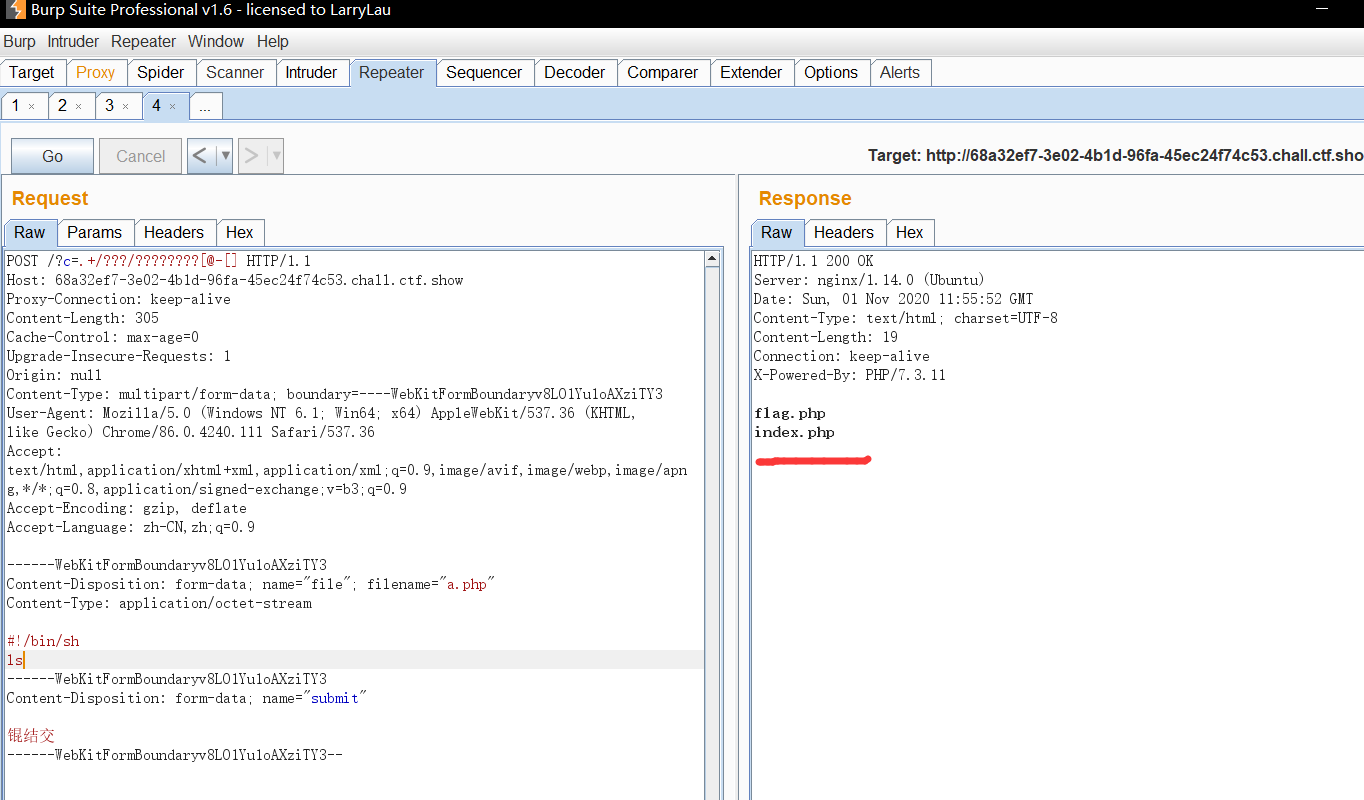
Task: Switch to the Scanner tab
Action: [235, 73]
